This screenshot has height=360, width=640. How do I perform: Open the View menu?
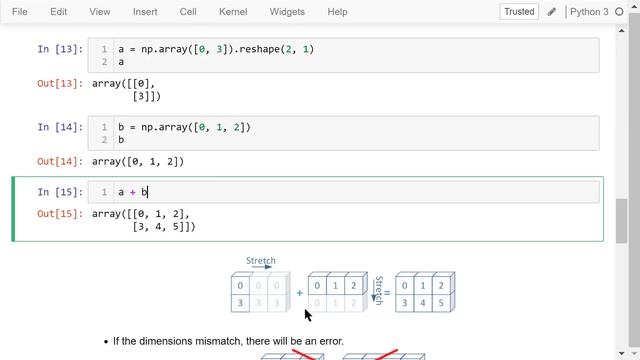click(100, 12)
